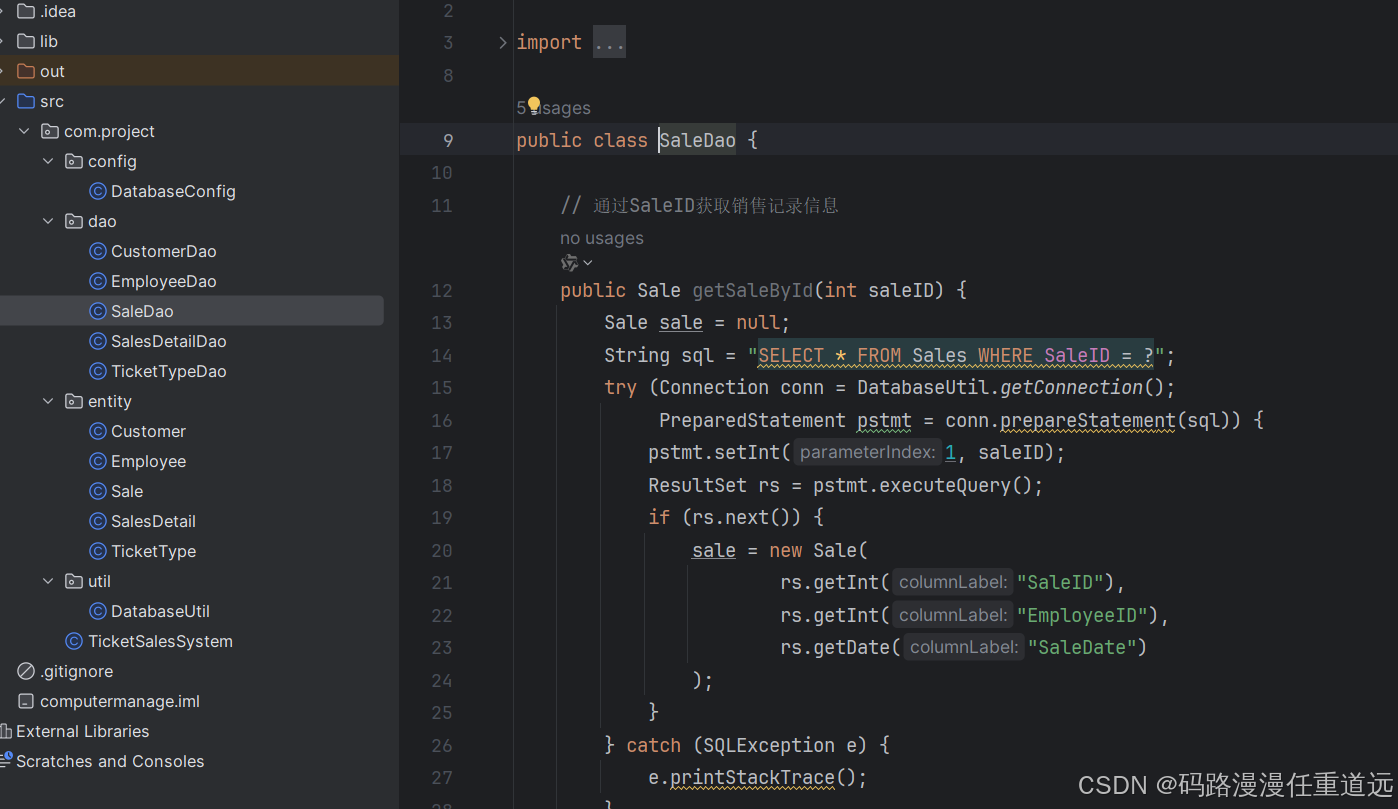Collapse the dao package chevron
Image resolution: width=1398 pixels, height=809 pixels.
(x=48, y=221)
